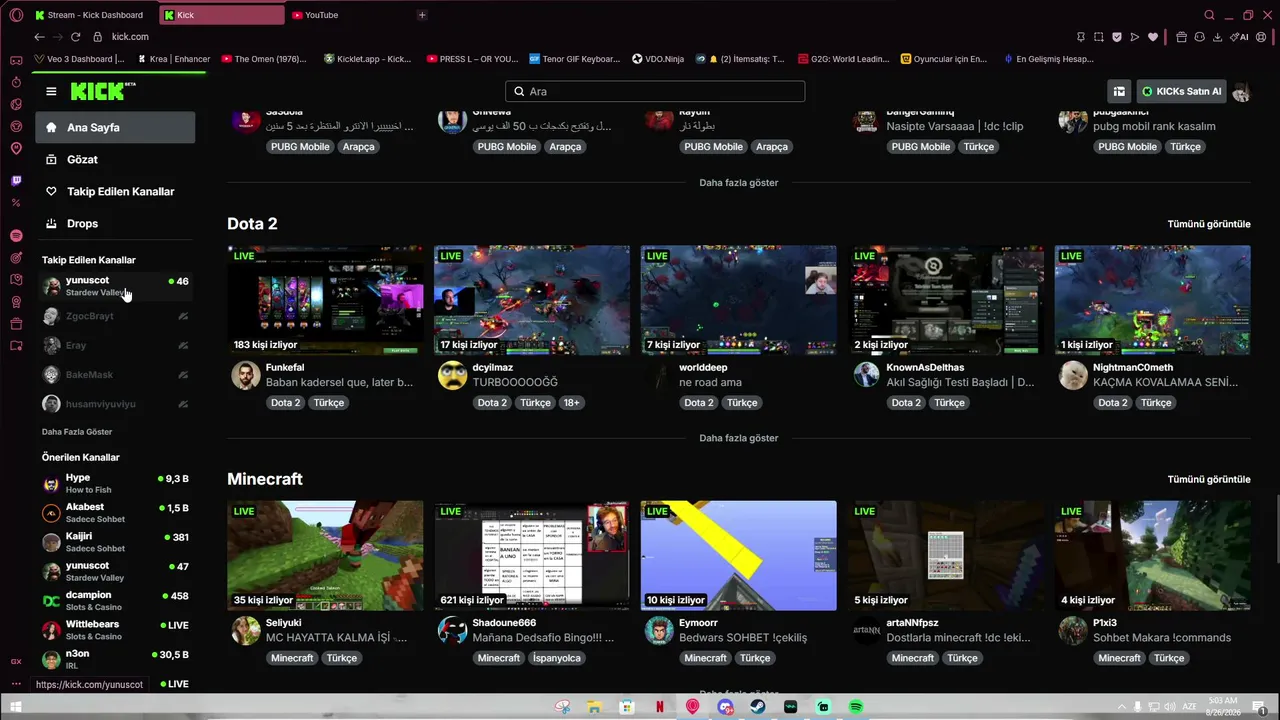1280x720 pixels.
Task: Open Hype channel in recommended list
Action: coord(115,484)
